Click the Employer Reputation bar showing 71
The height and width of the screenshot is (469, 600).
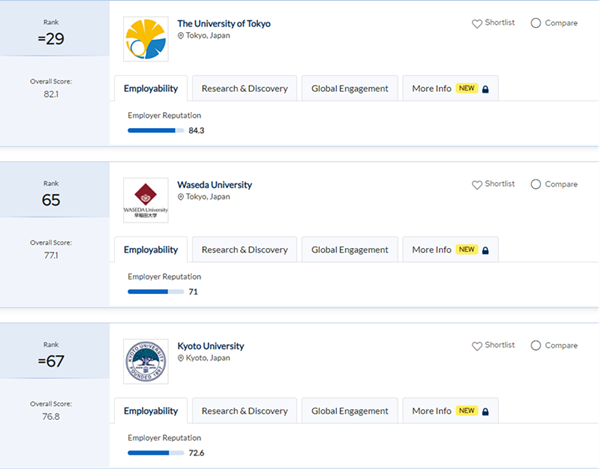(x=156, y=292)
